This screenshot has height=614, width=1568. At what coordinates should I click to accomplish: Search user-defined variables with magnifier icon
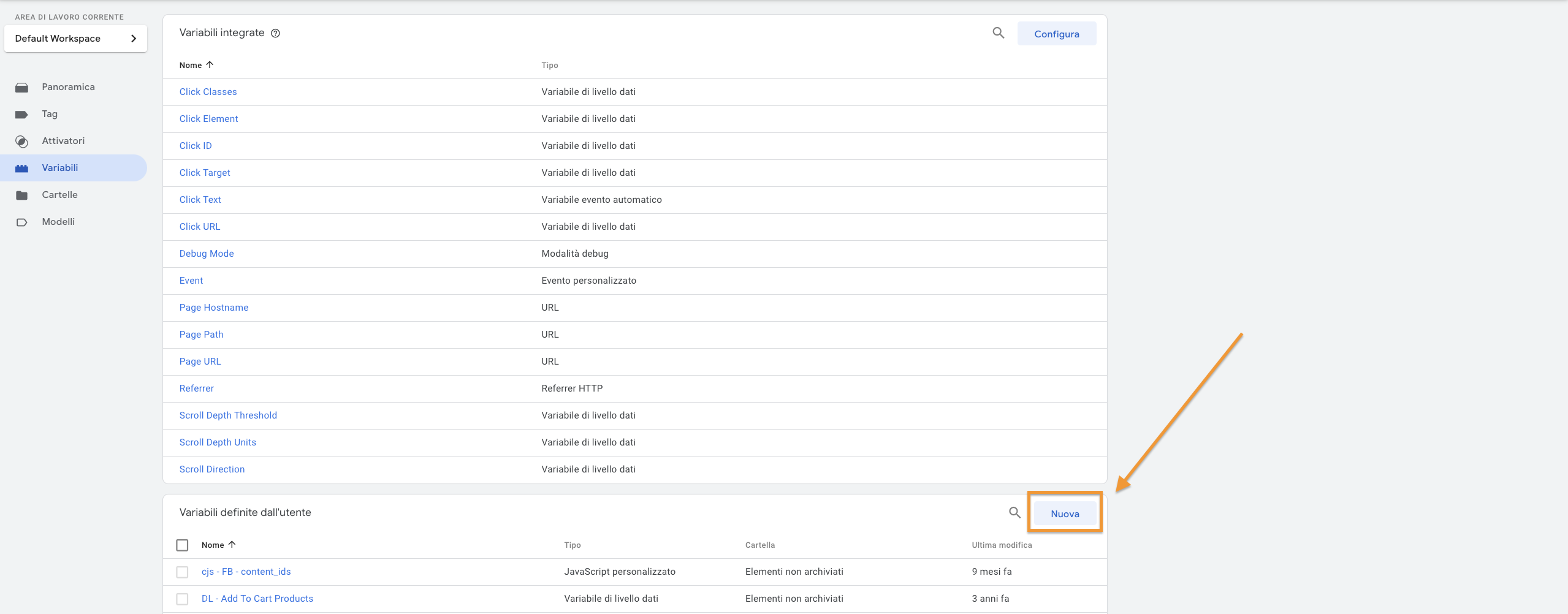(x=1015, y=512)
